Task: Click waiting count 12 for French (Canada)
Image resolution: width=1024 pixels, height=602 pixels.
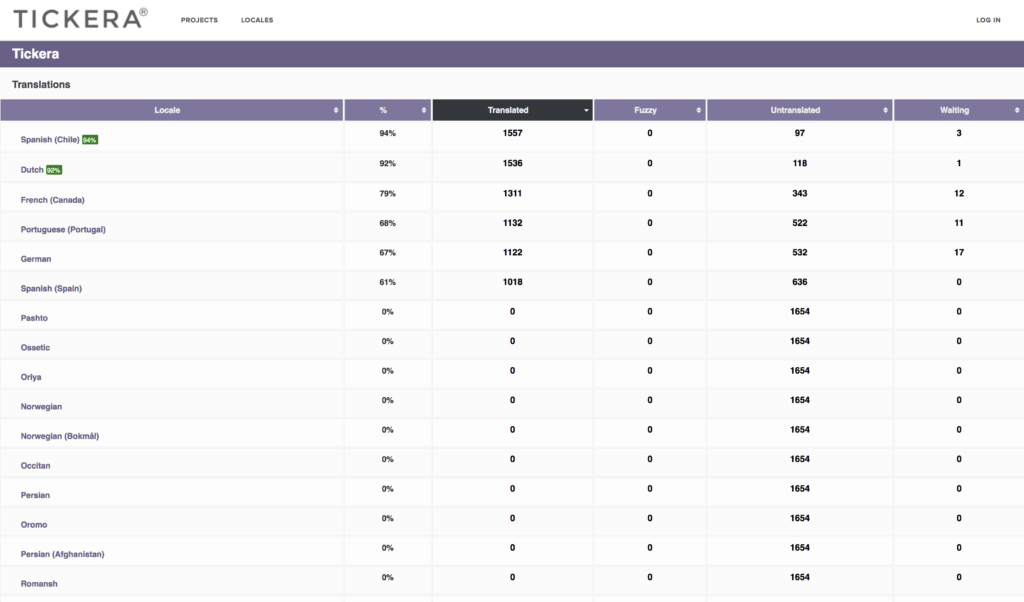Action: click(959, 193)
